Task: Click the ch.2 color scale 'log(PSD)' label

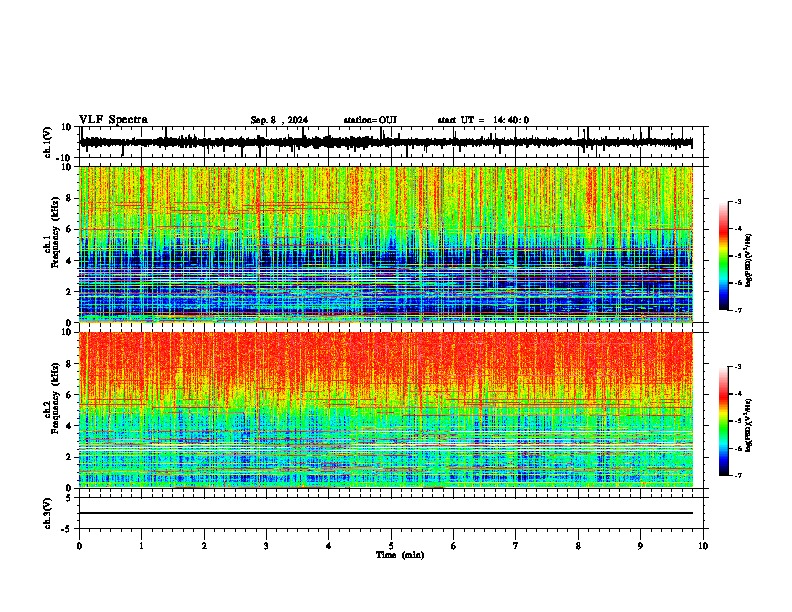Action: 749,425
